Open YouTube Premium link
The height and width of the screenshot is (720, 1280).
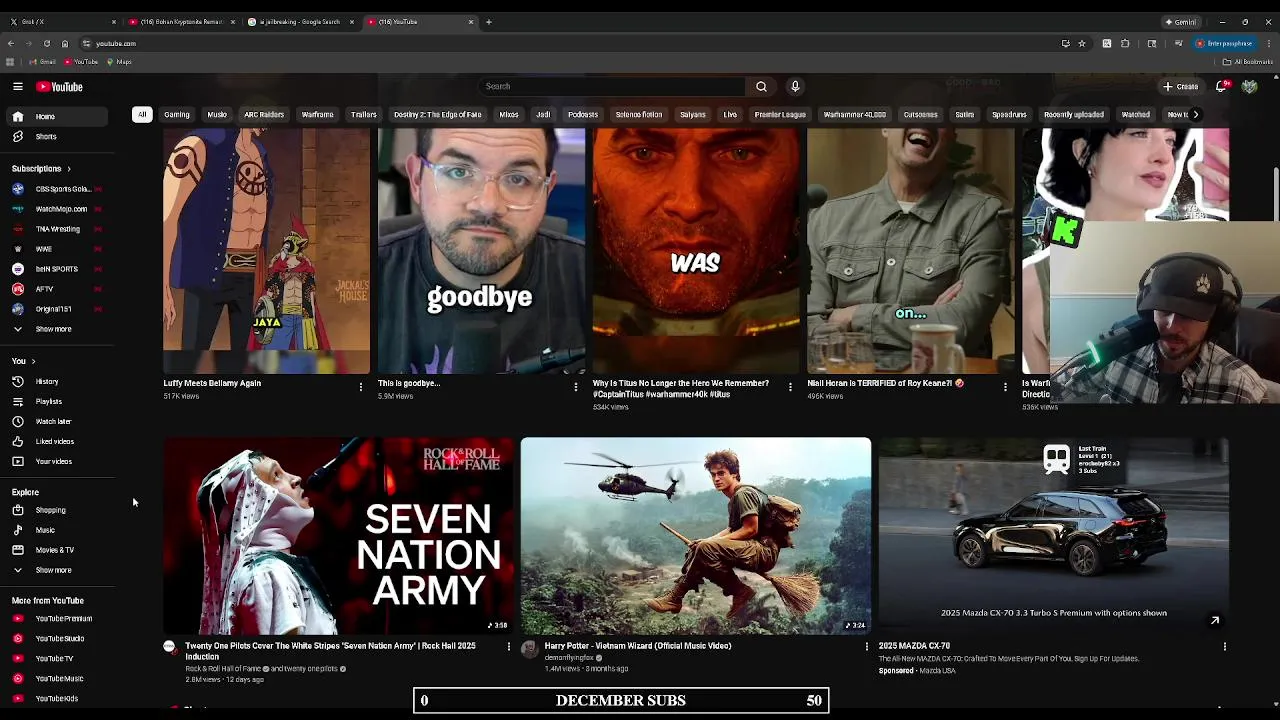pos(63,619)
